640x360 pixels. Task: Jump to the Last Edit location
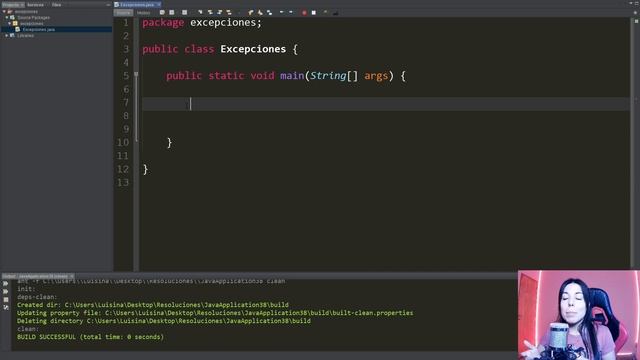coord(162,13)
